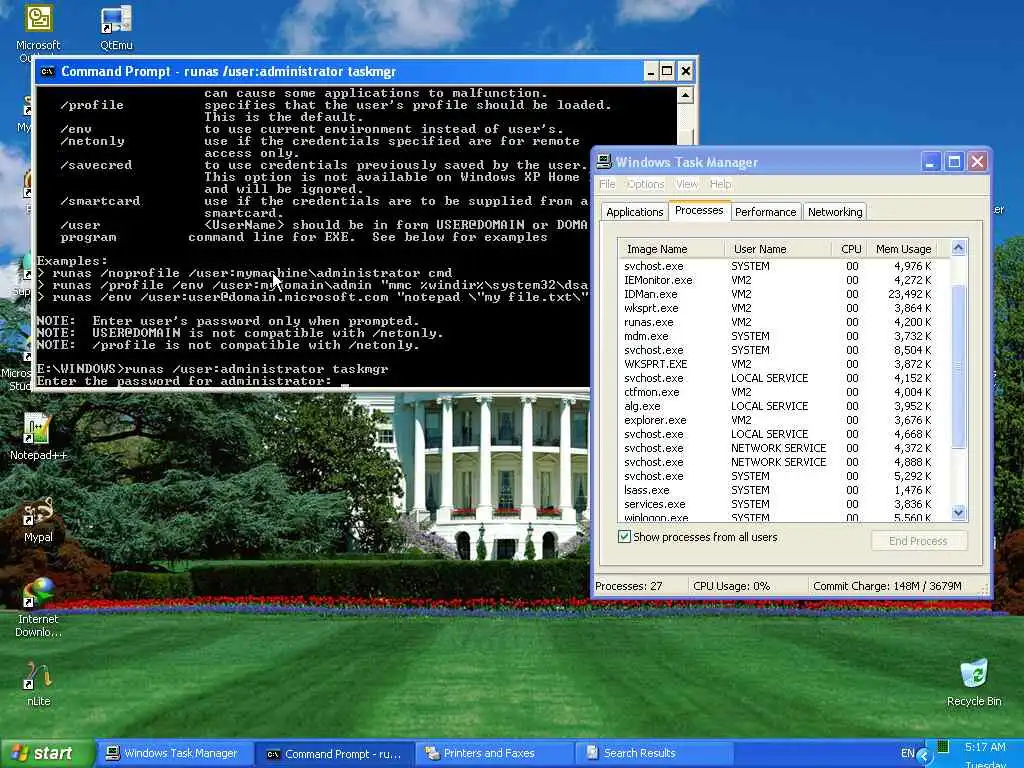Click the green CPU meter tray icon
1024x768 pixels.
tap(942, 746)
